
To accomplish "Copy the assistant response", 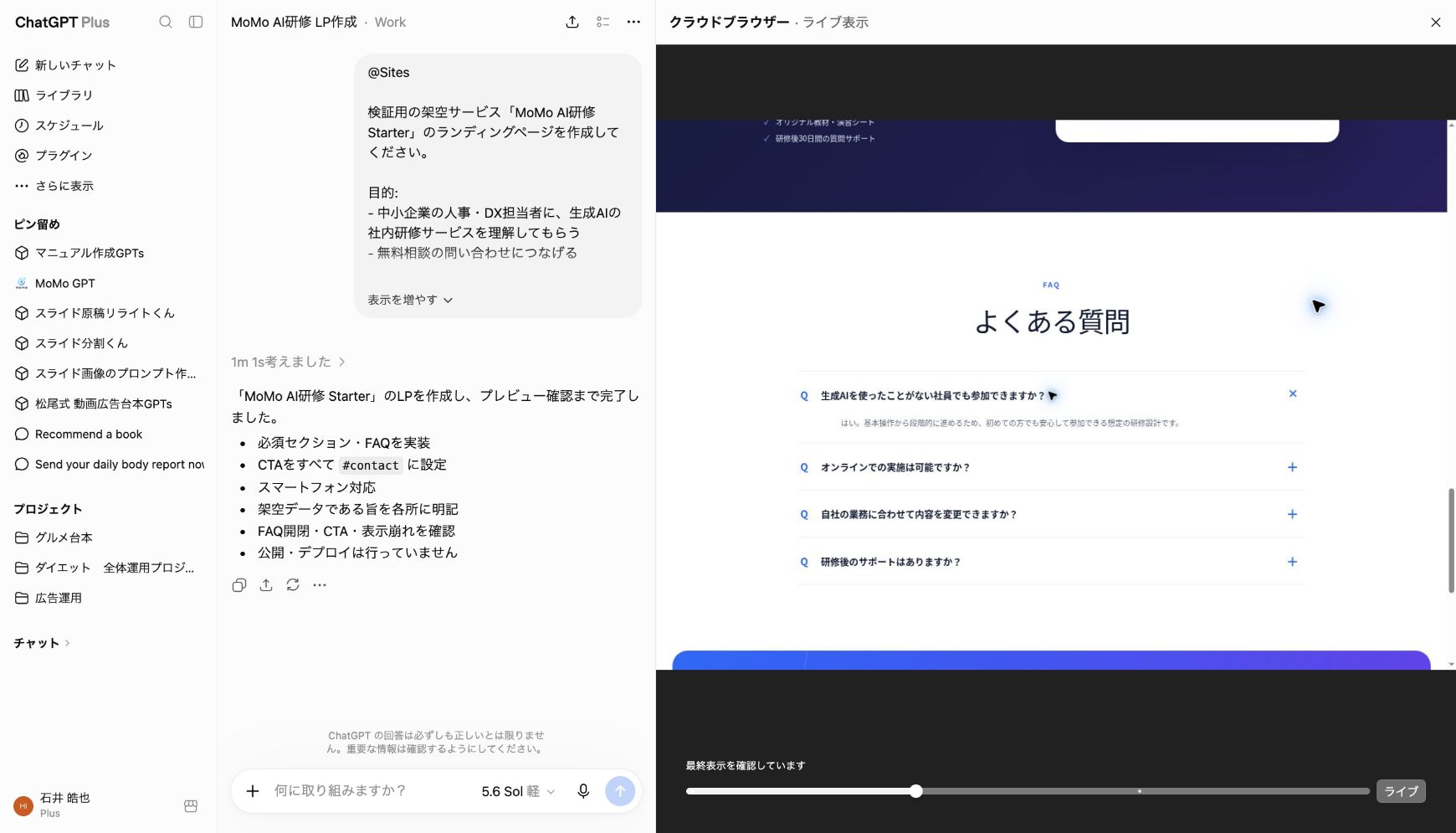I will [239, 585].
